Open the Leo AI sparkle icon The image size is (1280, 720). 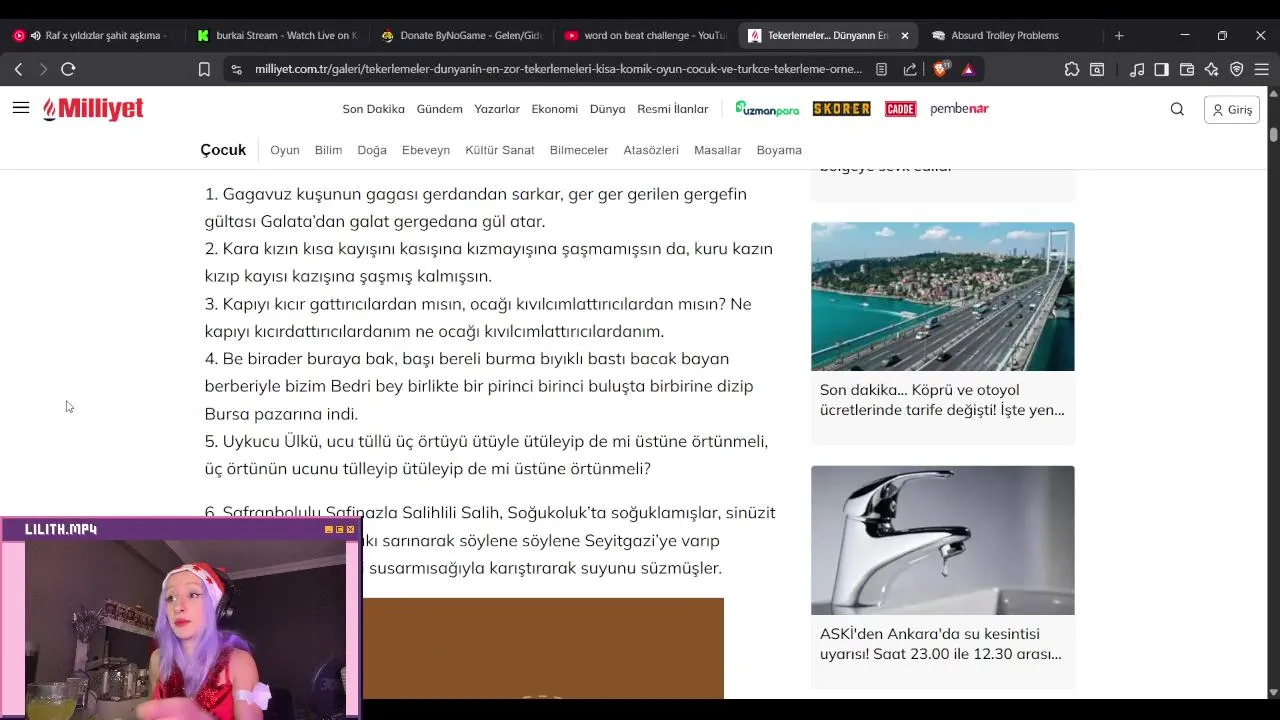1212,69
